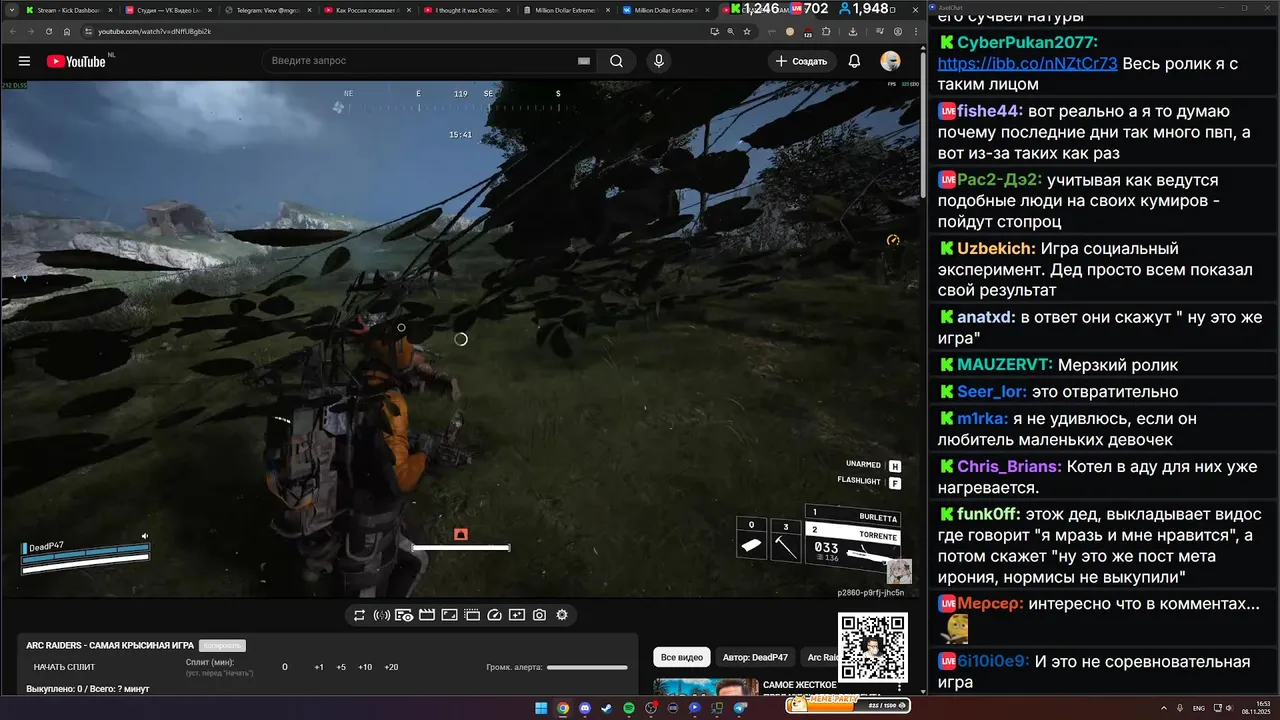Click the pop-out player dotted-window icon
This screenshot has width=1280, height=720.
click(x=472, y=615)
